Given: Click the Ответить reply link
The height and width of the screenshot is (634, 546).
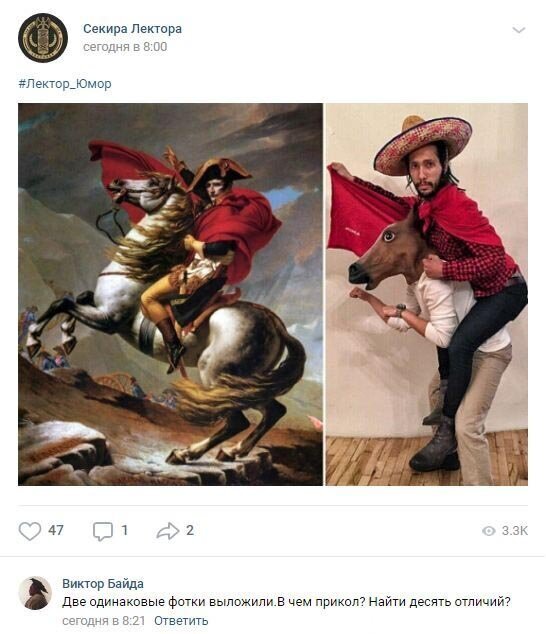Looking at the screenshot, I should (181, 620).
